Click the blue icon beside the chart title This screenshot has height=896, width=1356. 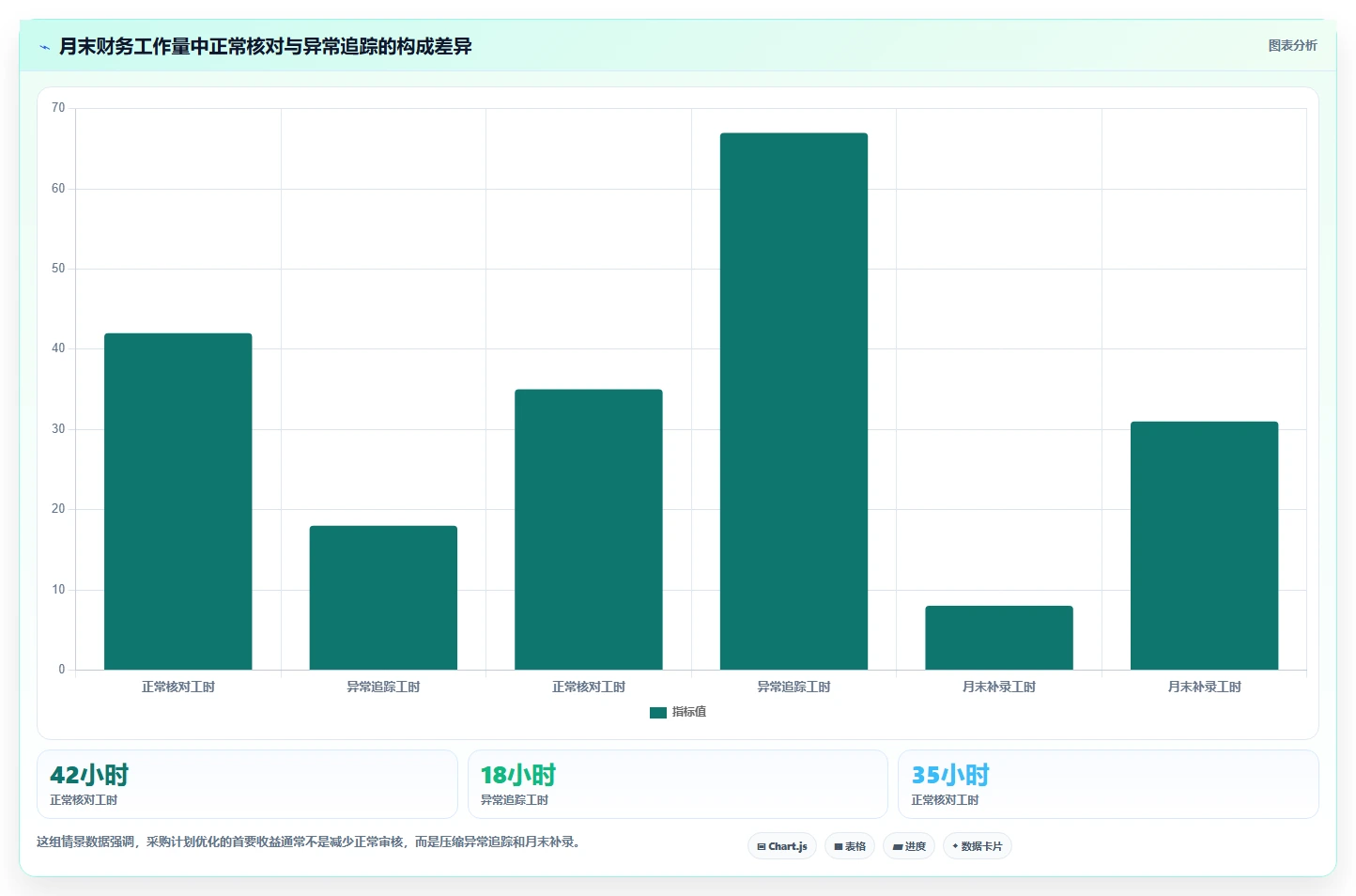tap(44, 47)
